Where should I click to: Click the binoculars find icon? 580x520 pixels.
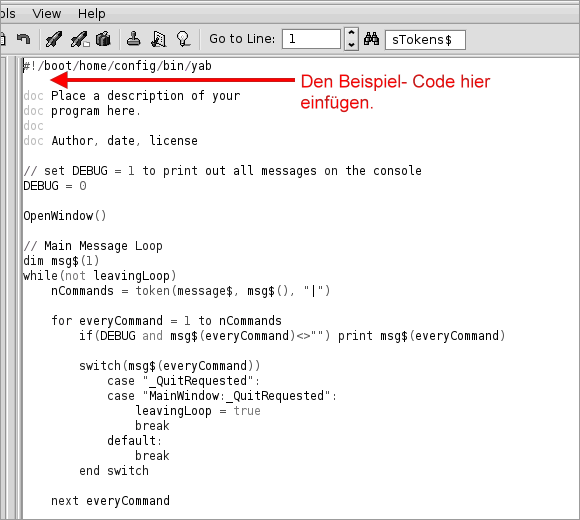tap(371, 39)
